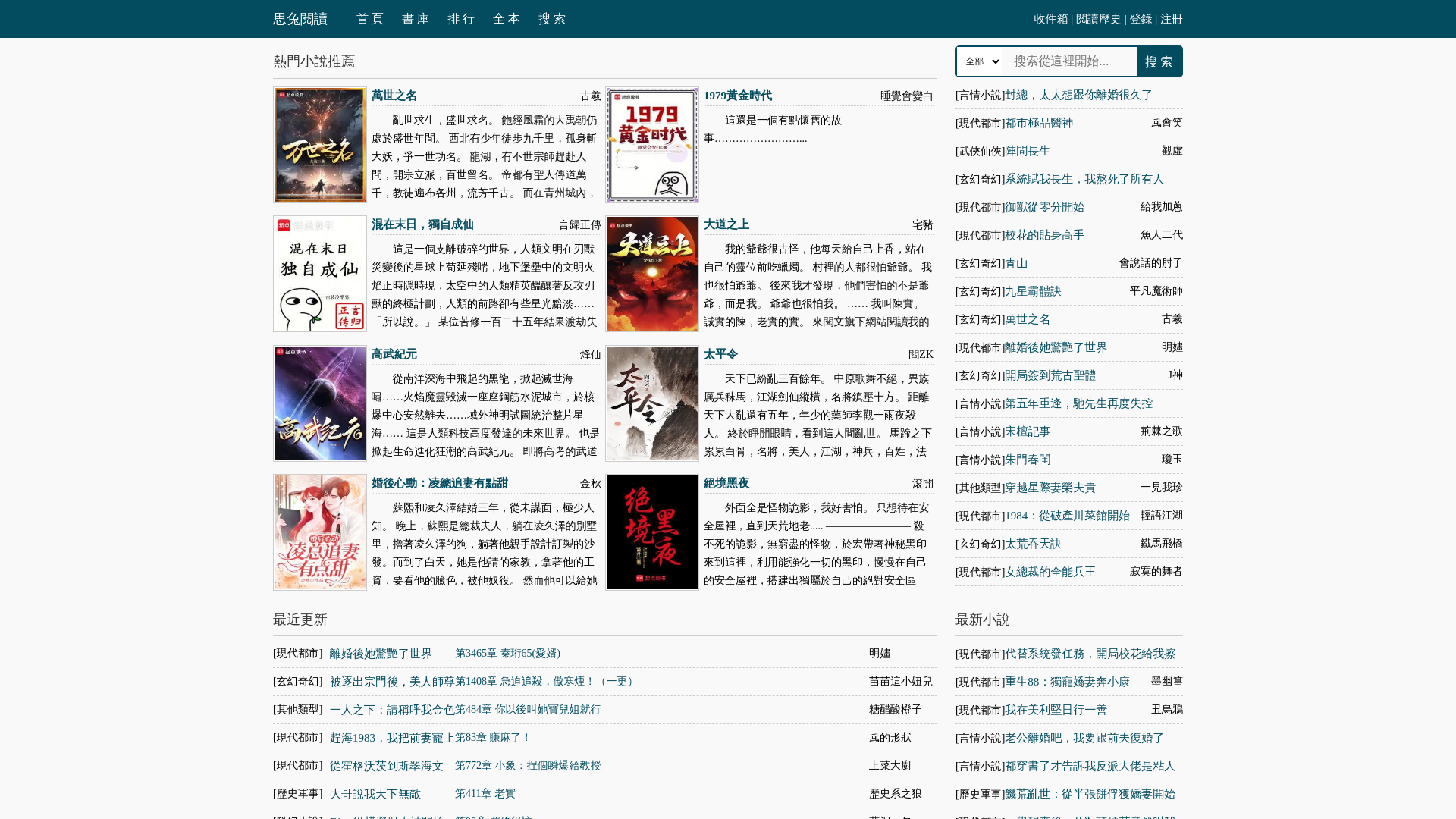Click the 注冊 register link

[x=1172, y=19]
